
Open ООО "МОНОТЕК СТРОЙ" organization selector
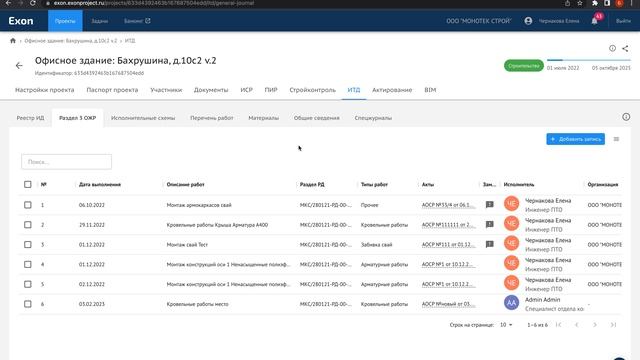(x=479, y=21)
